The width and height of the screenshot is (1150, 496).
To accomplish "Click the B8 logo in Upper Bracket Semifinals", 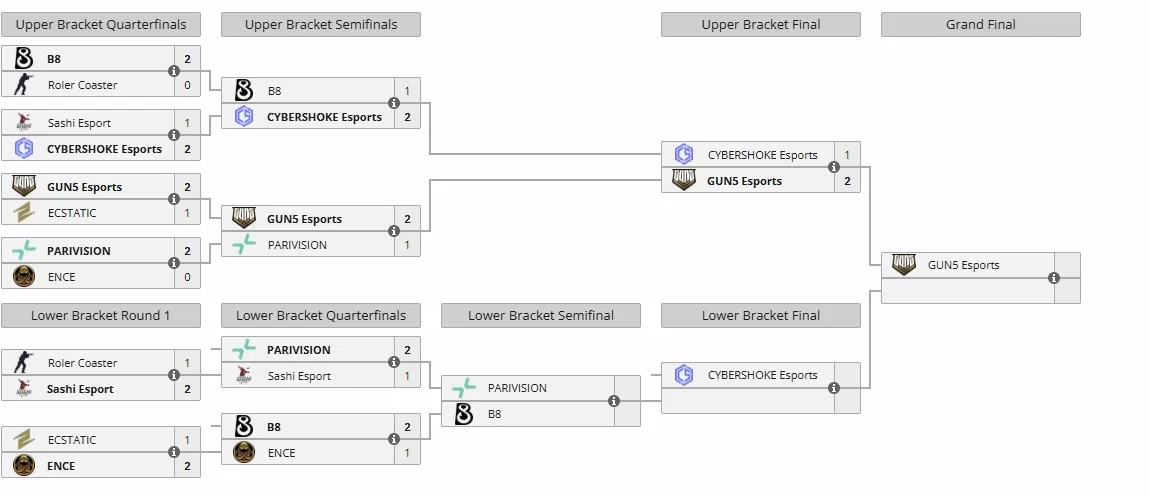I will point(244,91).
